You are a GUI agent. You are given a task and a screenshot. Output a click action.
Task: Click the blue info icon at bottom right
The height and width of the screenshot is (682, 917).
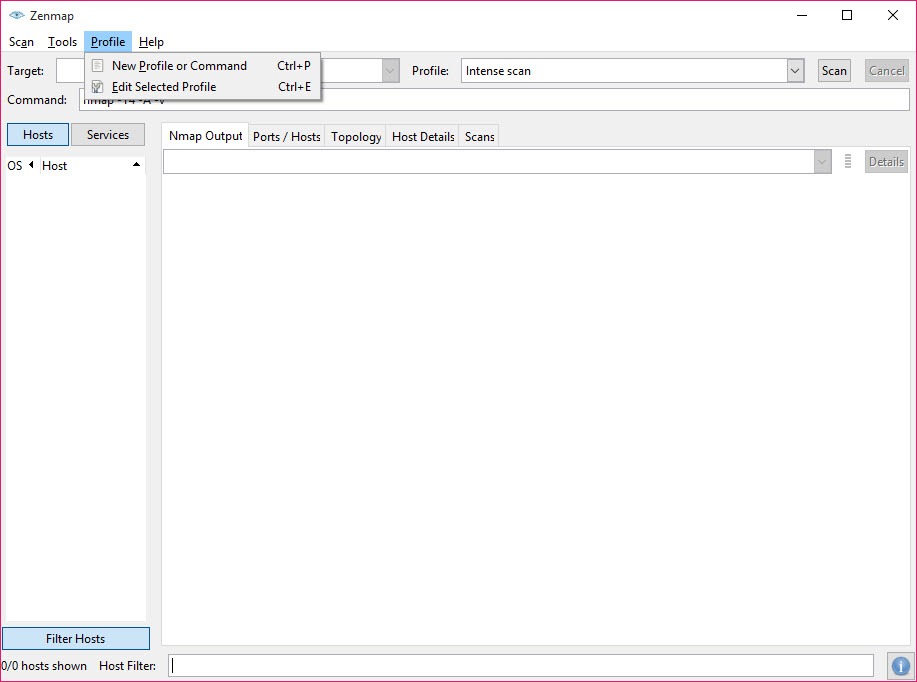click(901, 666)
